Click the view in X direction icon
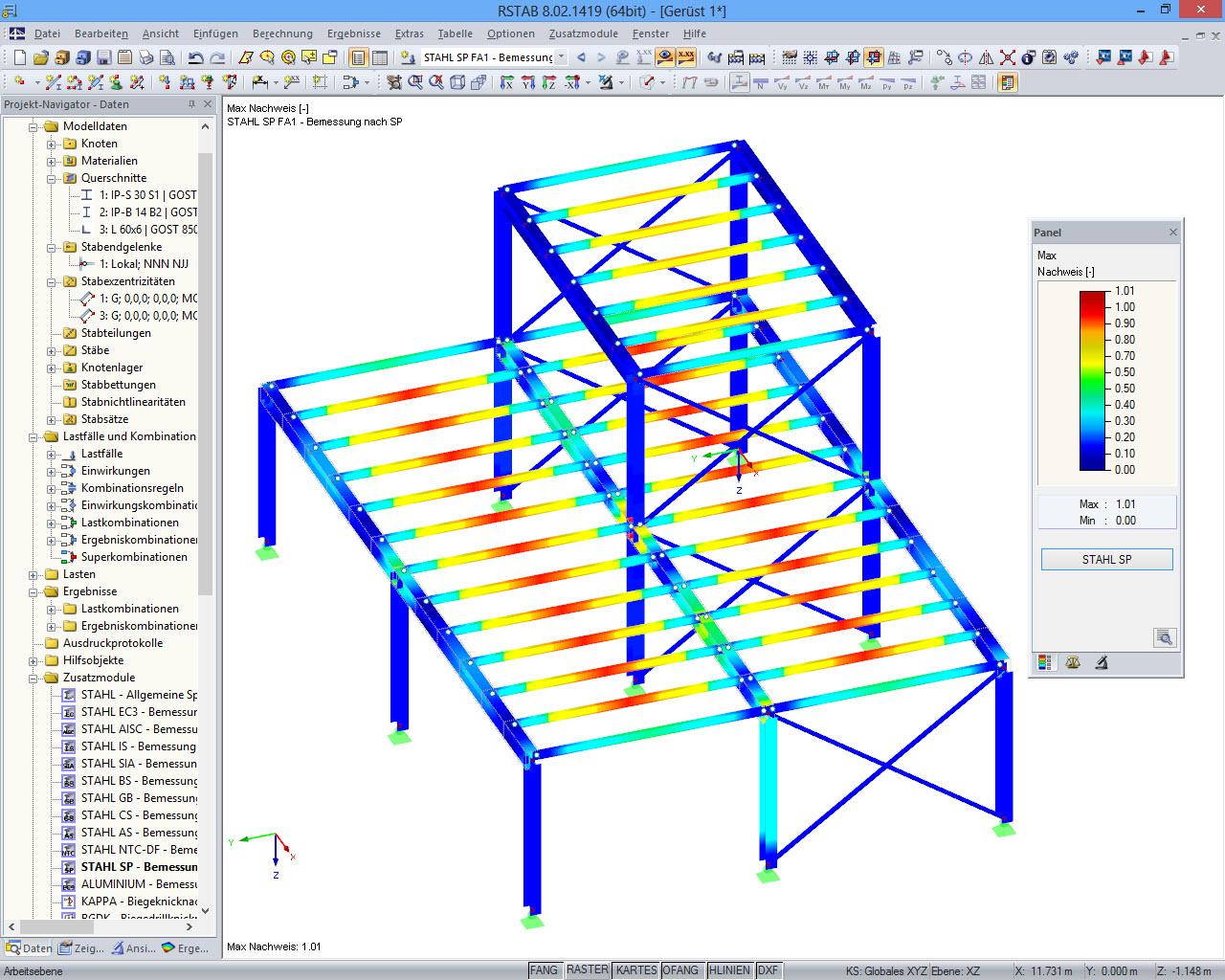Screen dimensions: 1225x980 tap(507, 82)
